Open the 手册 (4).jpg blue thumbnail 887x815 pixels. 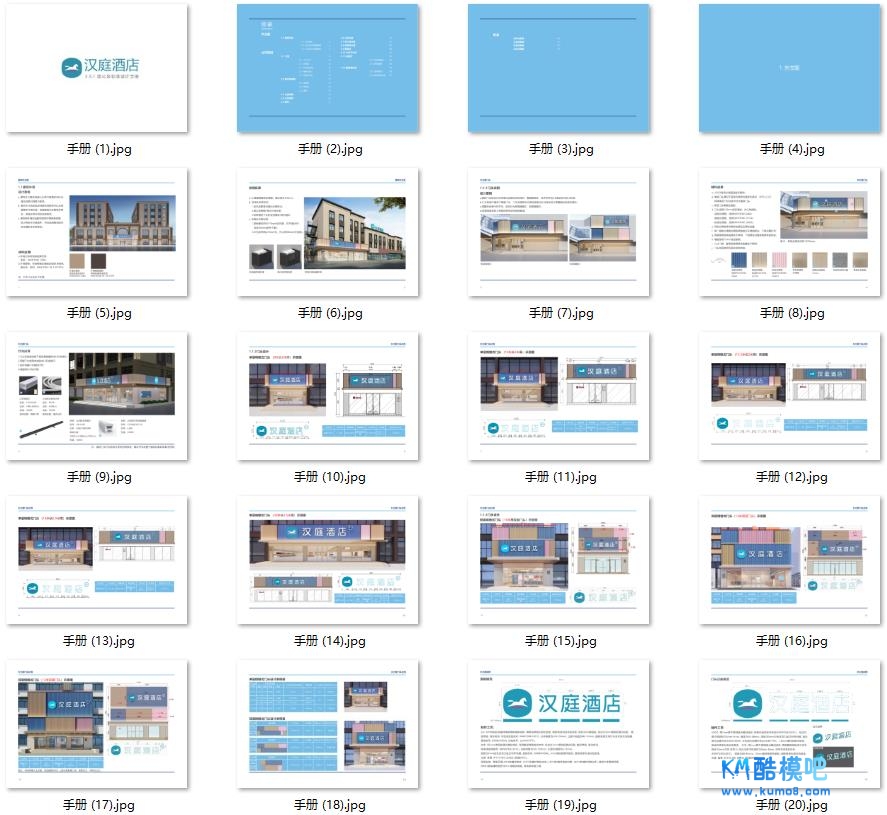[x=790, y=68]
